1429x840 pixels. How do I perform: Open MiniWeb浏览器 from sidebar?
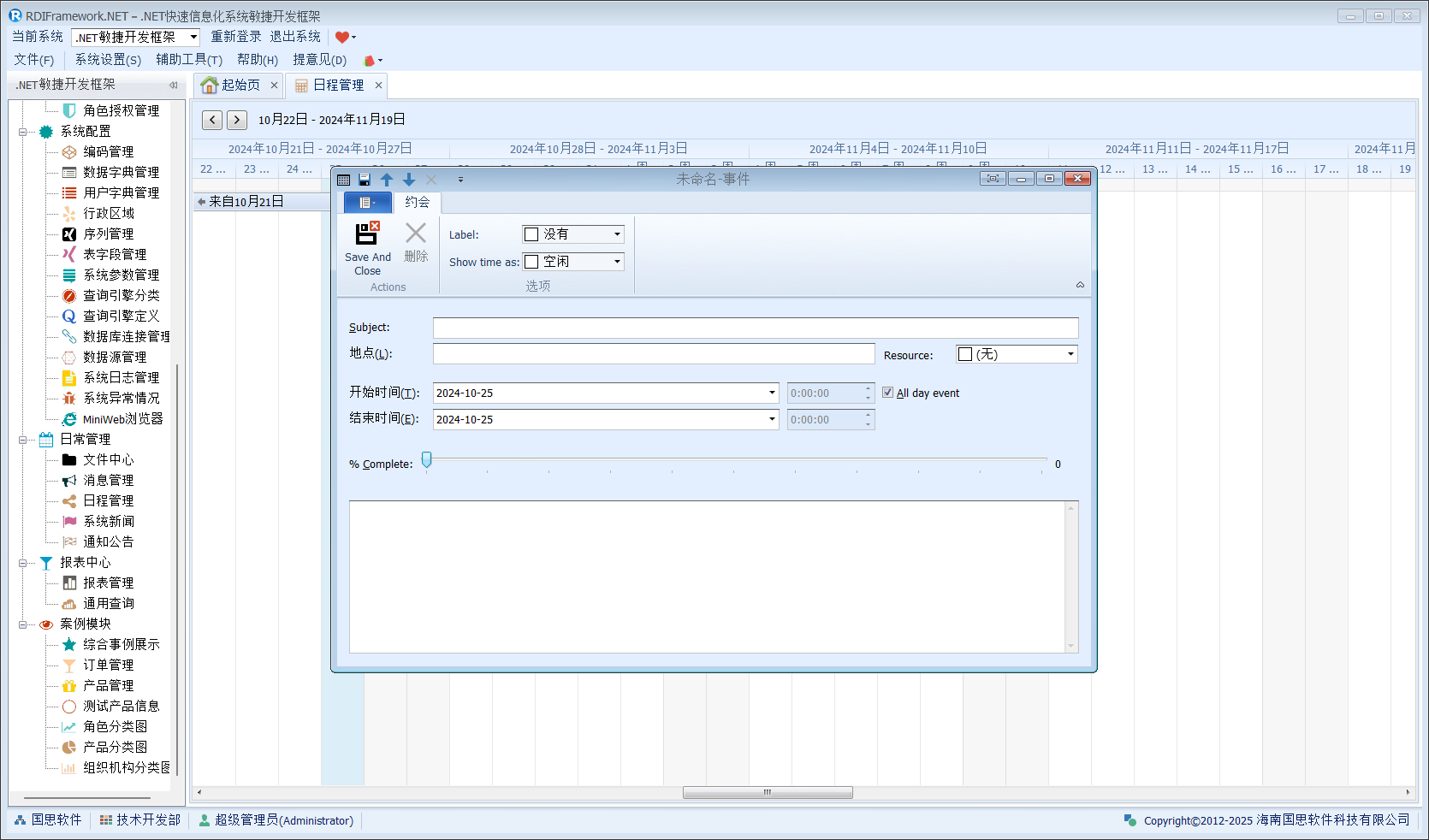tap(122, 419)
